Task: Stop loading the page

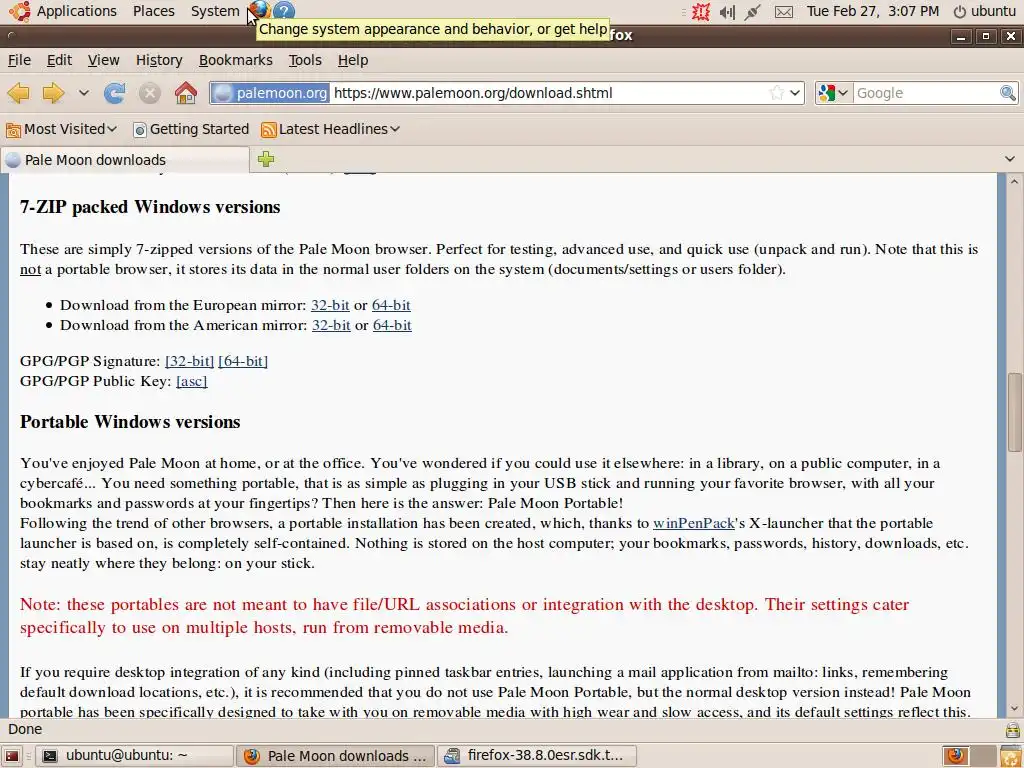Action: point(150,93)
